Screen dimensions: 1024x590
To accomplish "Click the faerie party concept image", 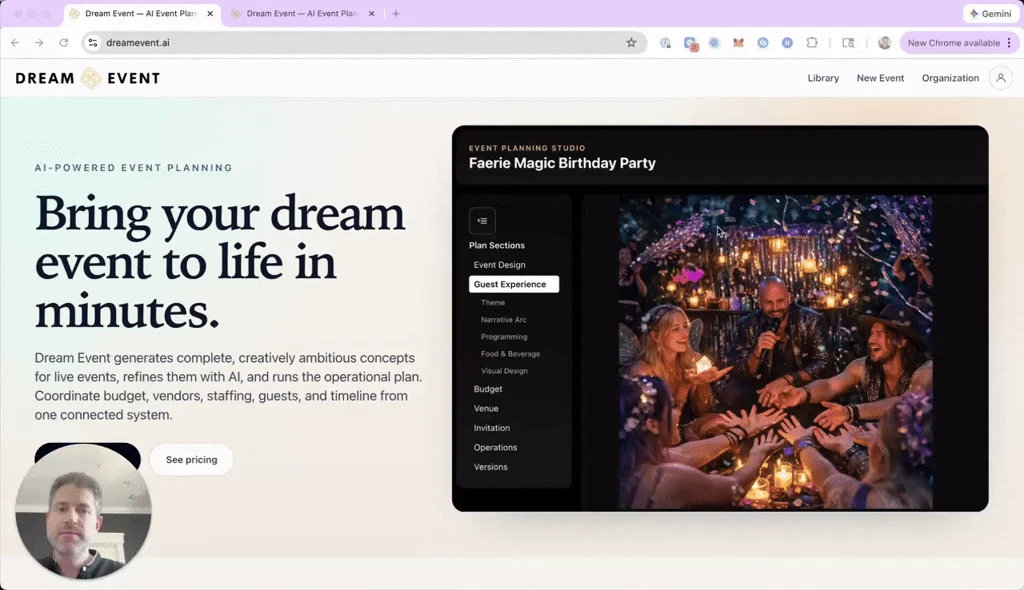I will pos(776,352).
